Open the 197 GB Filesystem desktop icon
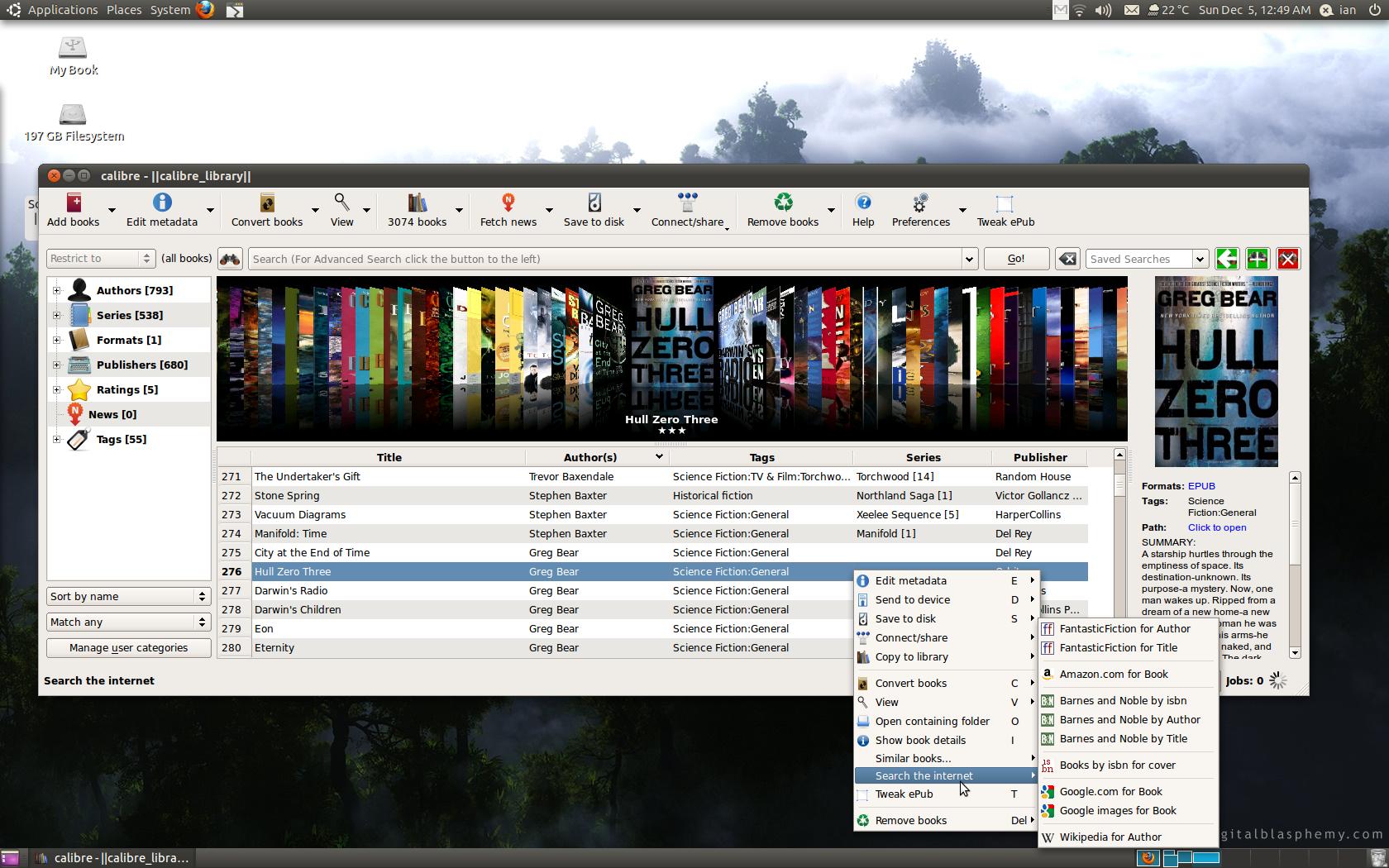The image size is (1389, 868). click(x=74, y=122)
